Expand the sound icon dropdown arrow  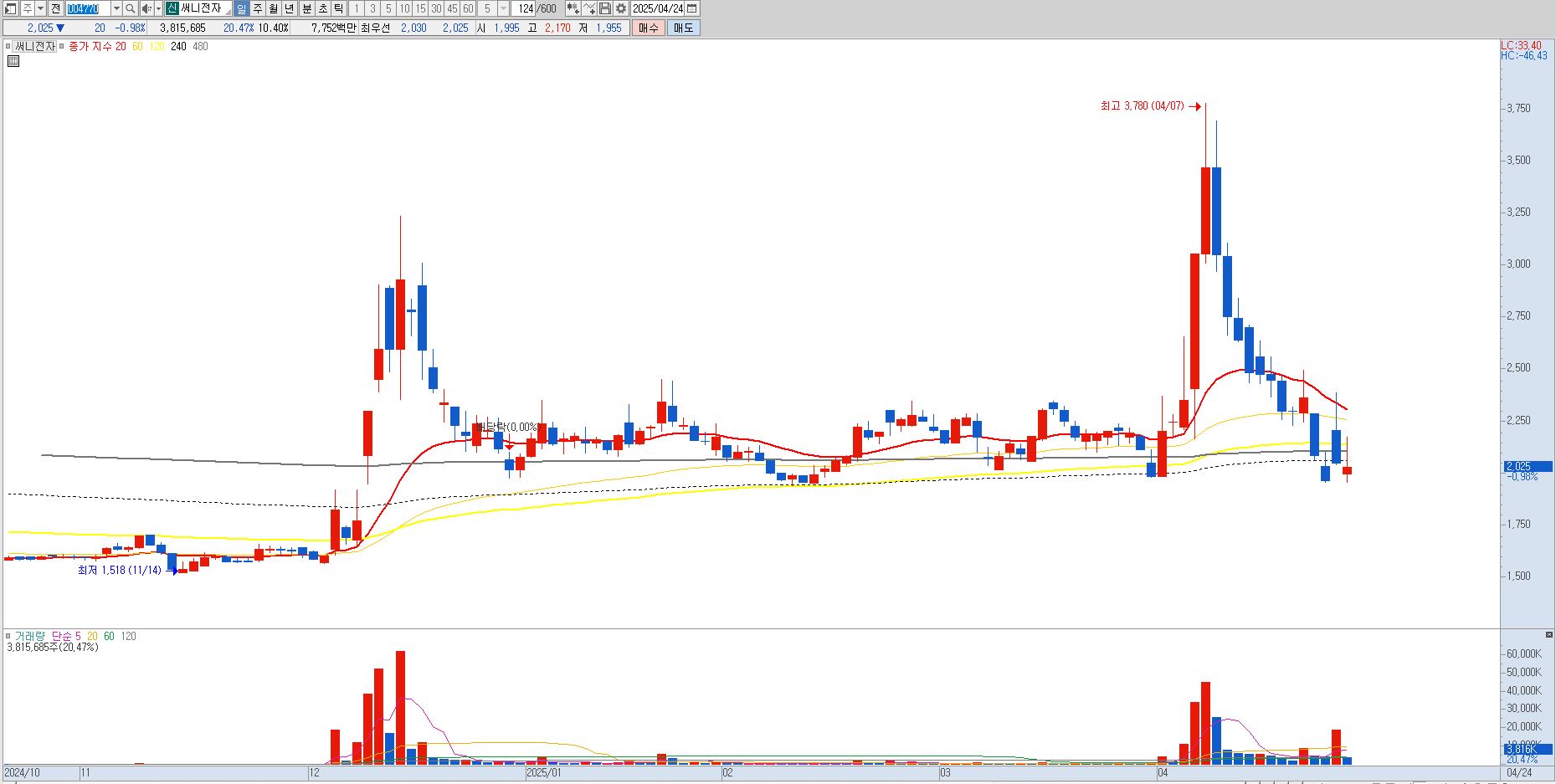coord(158,8)
